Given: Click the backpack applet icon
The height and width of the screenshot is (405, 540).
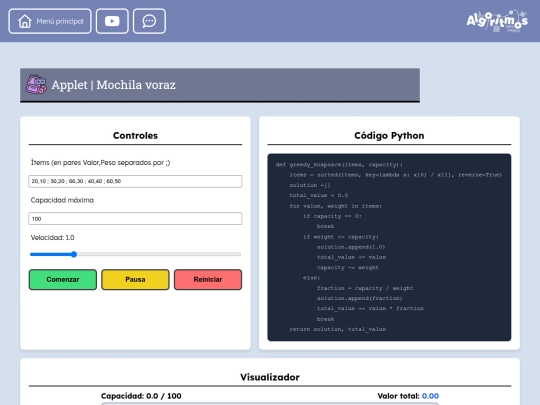Looking at the screenshot, I should coord(36,84).
